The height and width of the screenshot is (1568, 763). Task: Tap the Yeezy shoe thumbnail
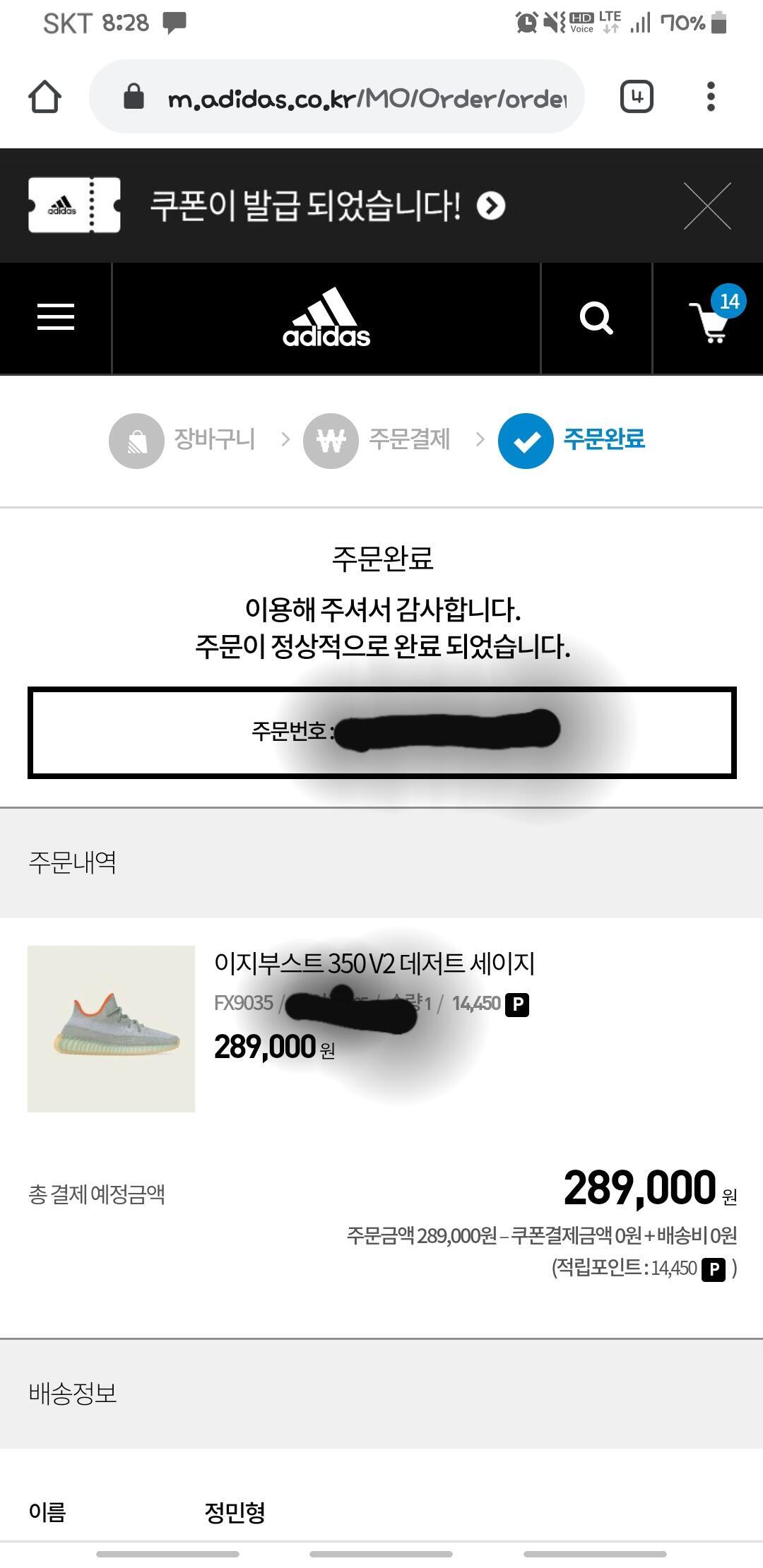pos(111,1028)
